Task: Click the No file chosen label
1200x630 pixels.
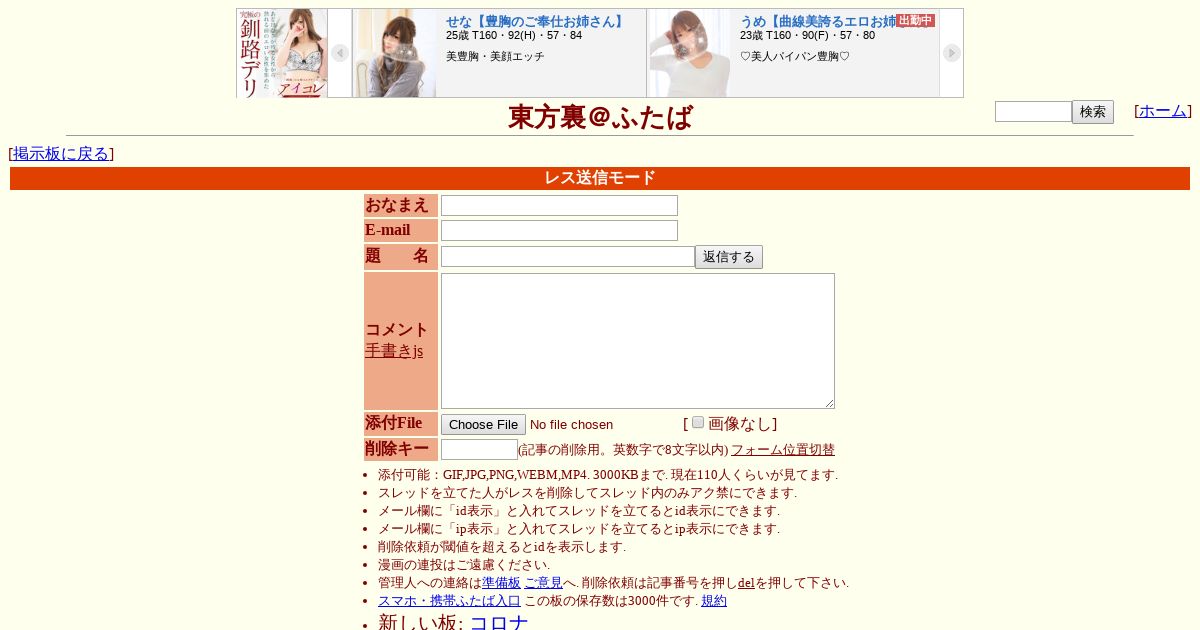Action: click(571, 425)
